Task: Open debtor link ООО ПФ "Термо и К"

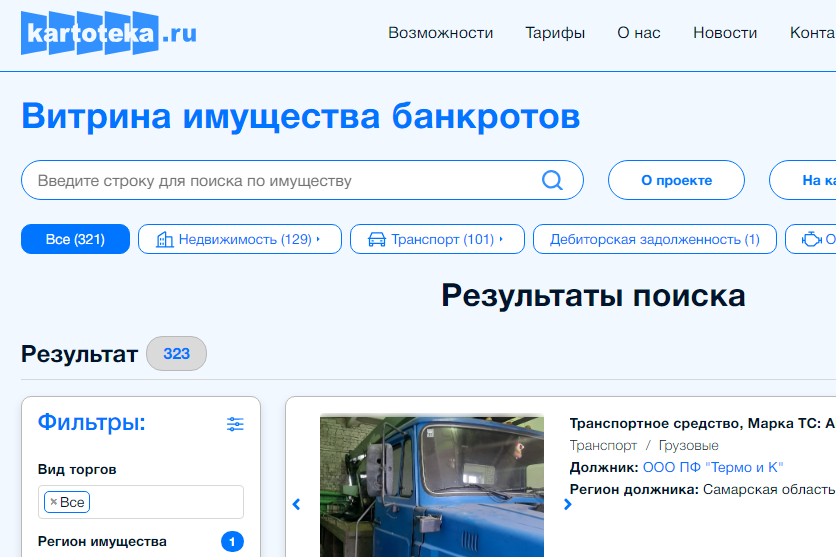Action: click(713, 467)
